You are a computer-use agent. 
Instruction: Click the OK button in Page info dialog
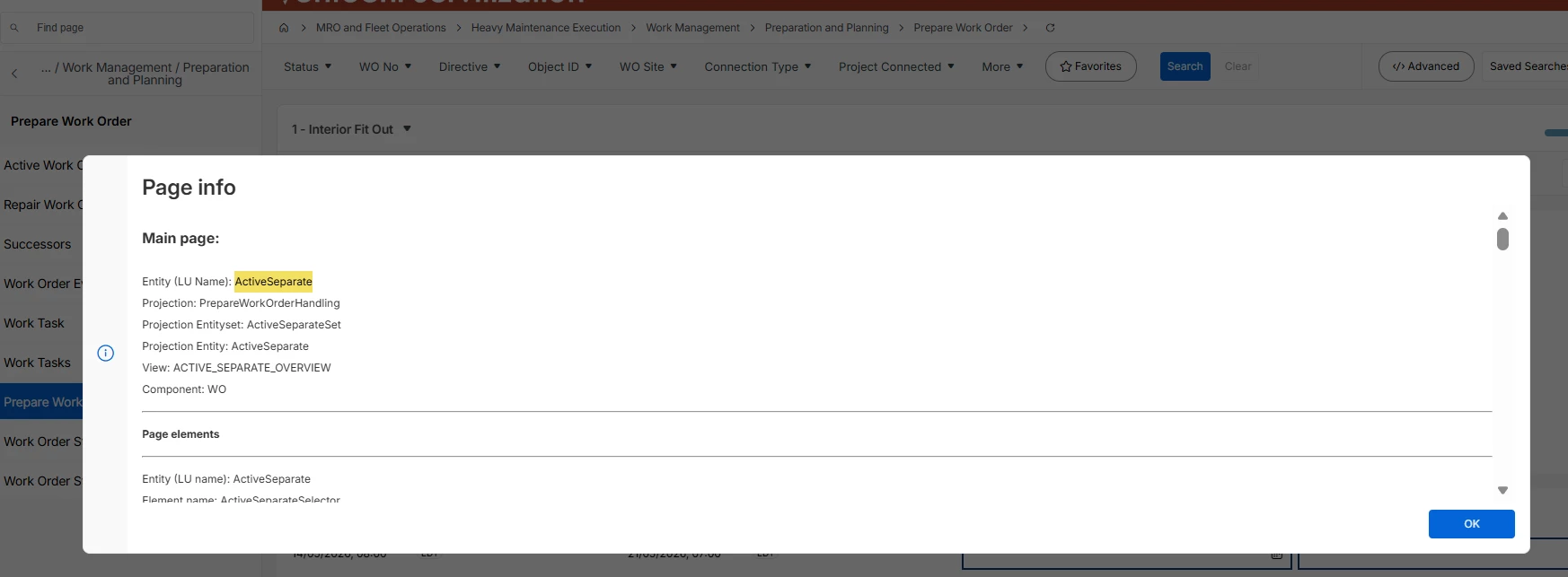[x=1471, y=524]
